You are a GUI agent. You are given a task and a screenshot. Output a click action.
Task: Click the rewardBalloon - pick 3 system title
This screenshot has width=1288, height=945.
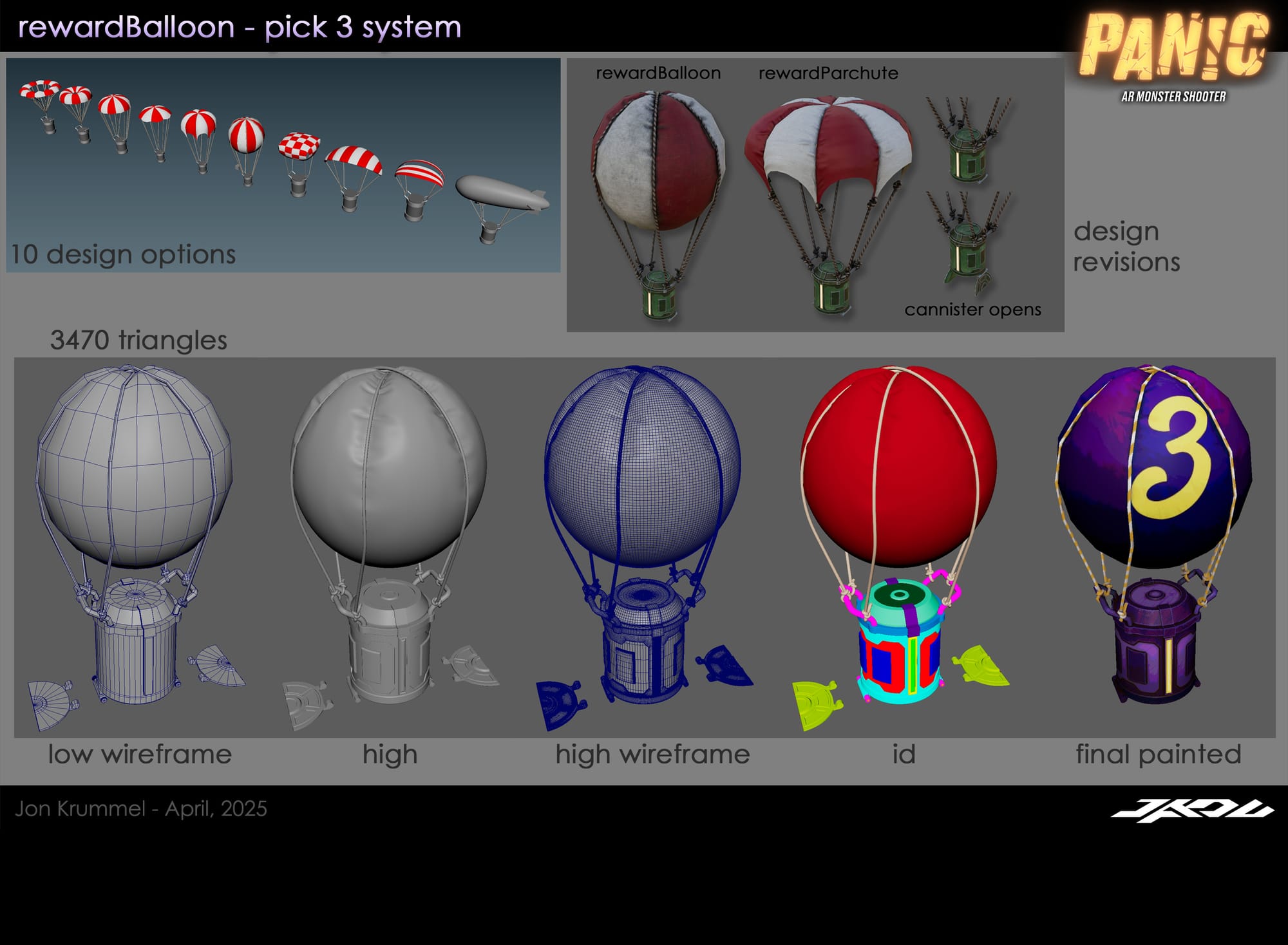click(x=240, y=27)
